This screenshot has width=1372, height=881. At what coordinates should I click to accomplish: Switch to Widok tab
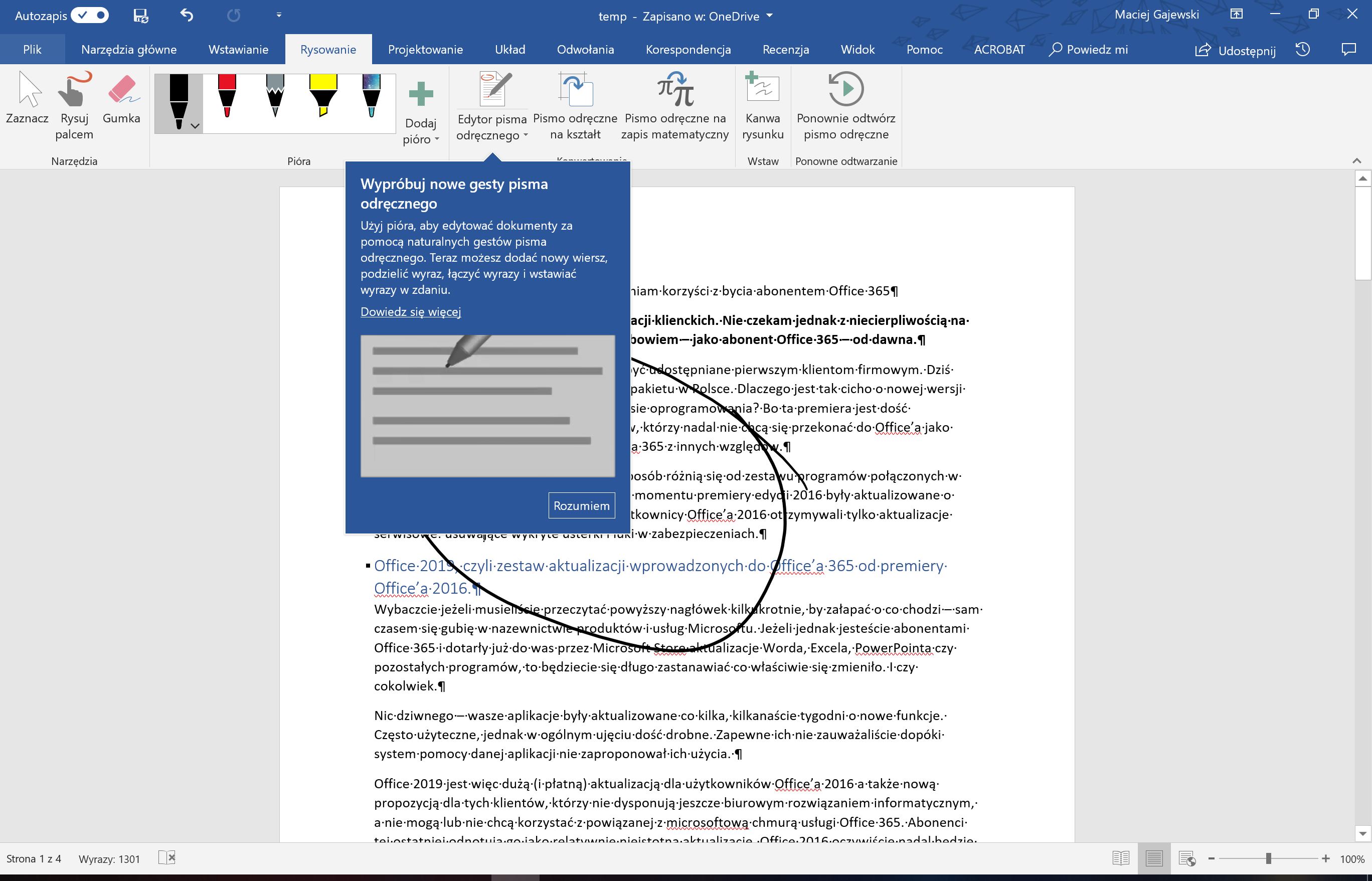[x=857, y=49]
